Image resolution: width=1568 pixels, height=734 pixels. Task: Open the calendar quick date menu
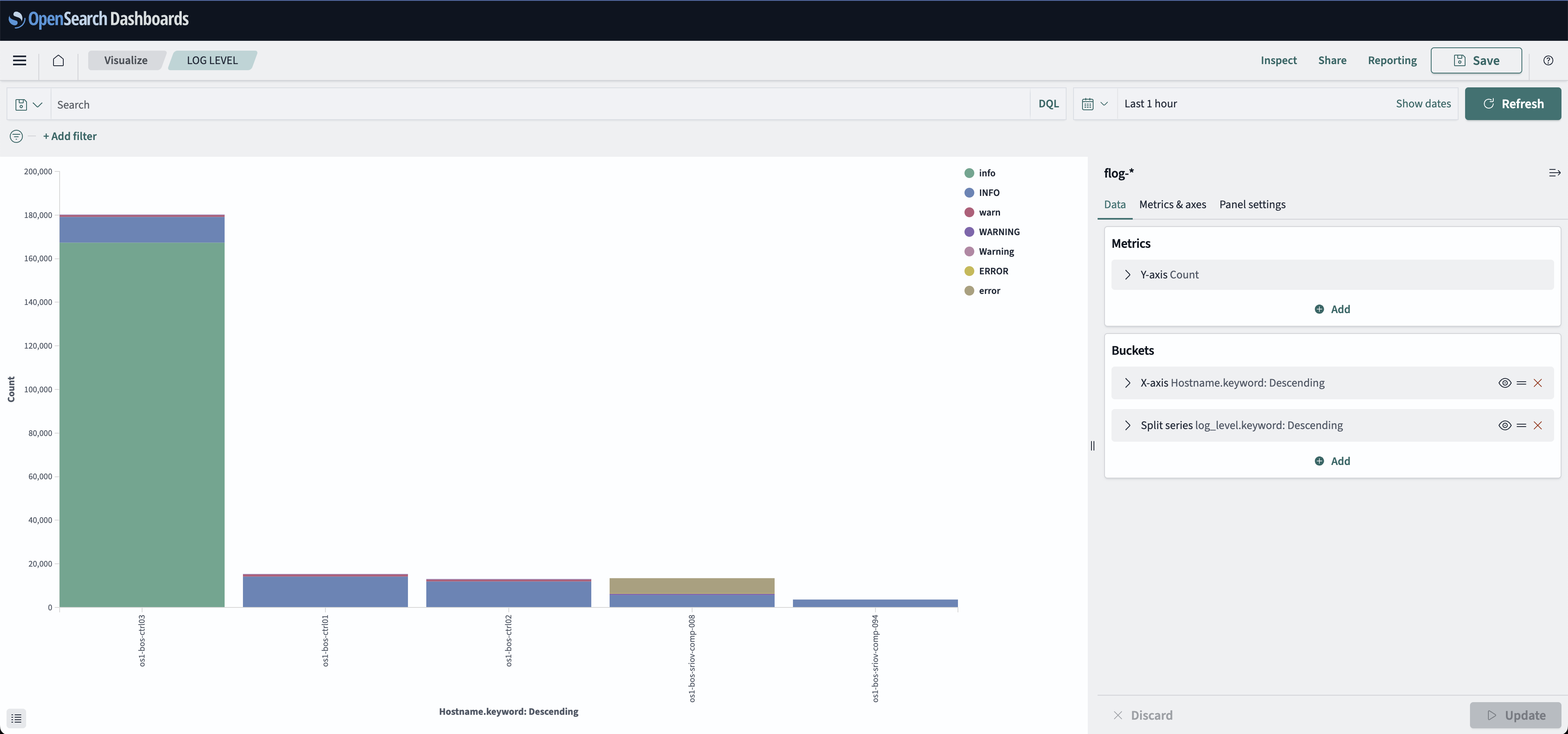click(1095, 104)
